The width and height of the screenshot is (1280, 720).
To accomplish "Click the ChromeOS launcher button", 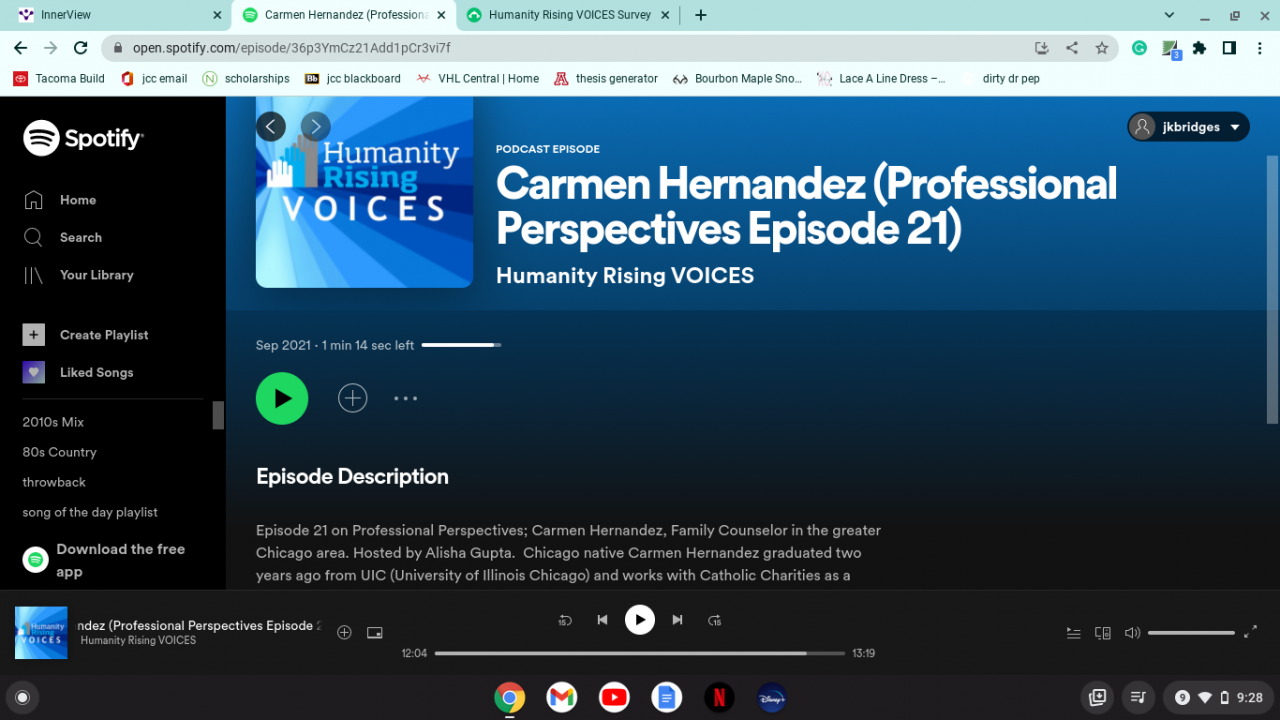I will click(23, 697).
